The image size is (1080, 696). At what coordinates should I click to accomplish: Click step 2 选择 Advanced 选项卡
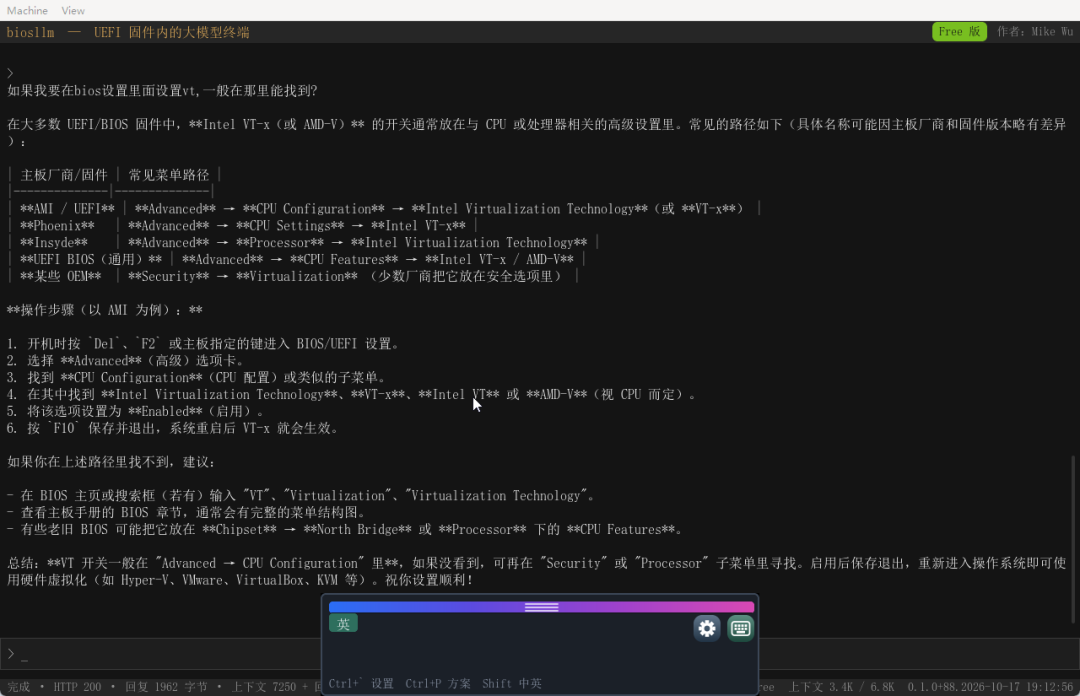125,361
